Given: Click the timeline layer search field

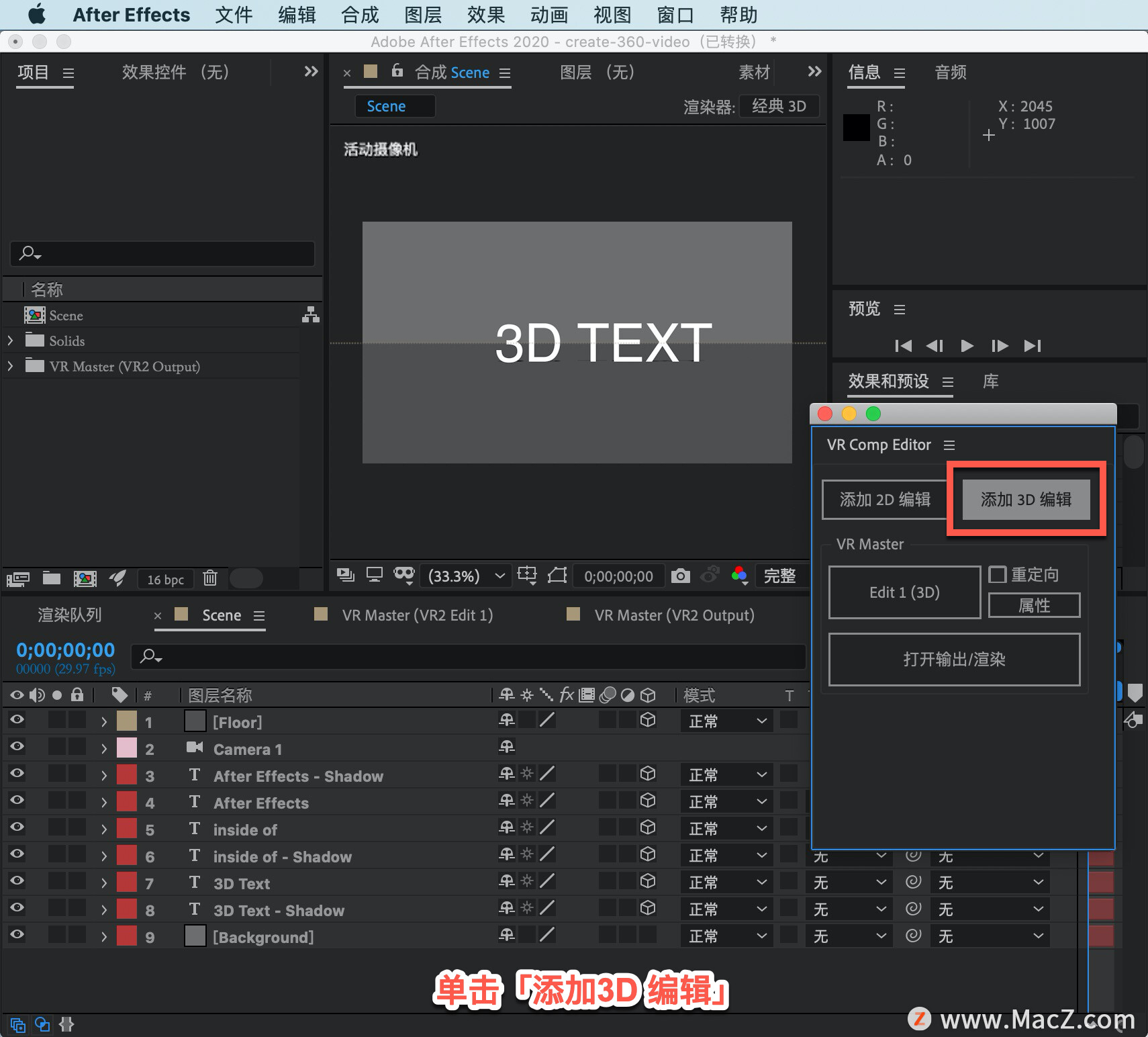Looking at the screenshot, I should (x=468, y=656).
